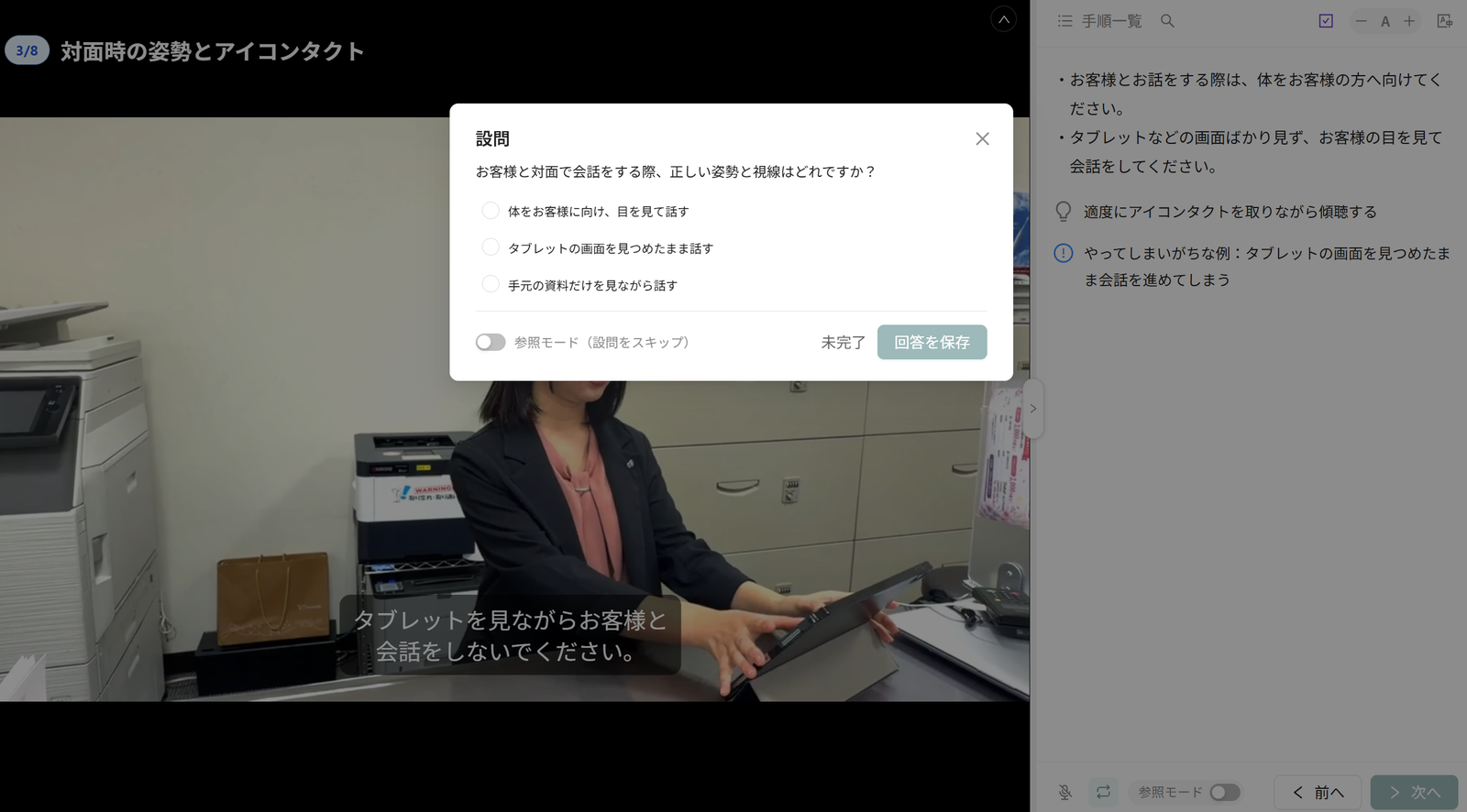
Task: Open the 手順一覧 step list
Action: tap(1100, 21)
